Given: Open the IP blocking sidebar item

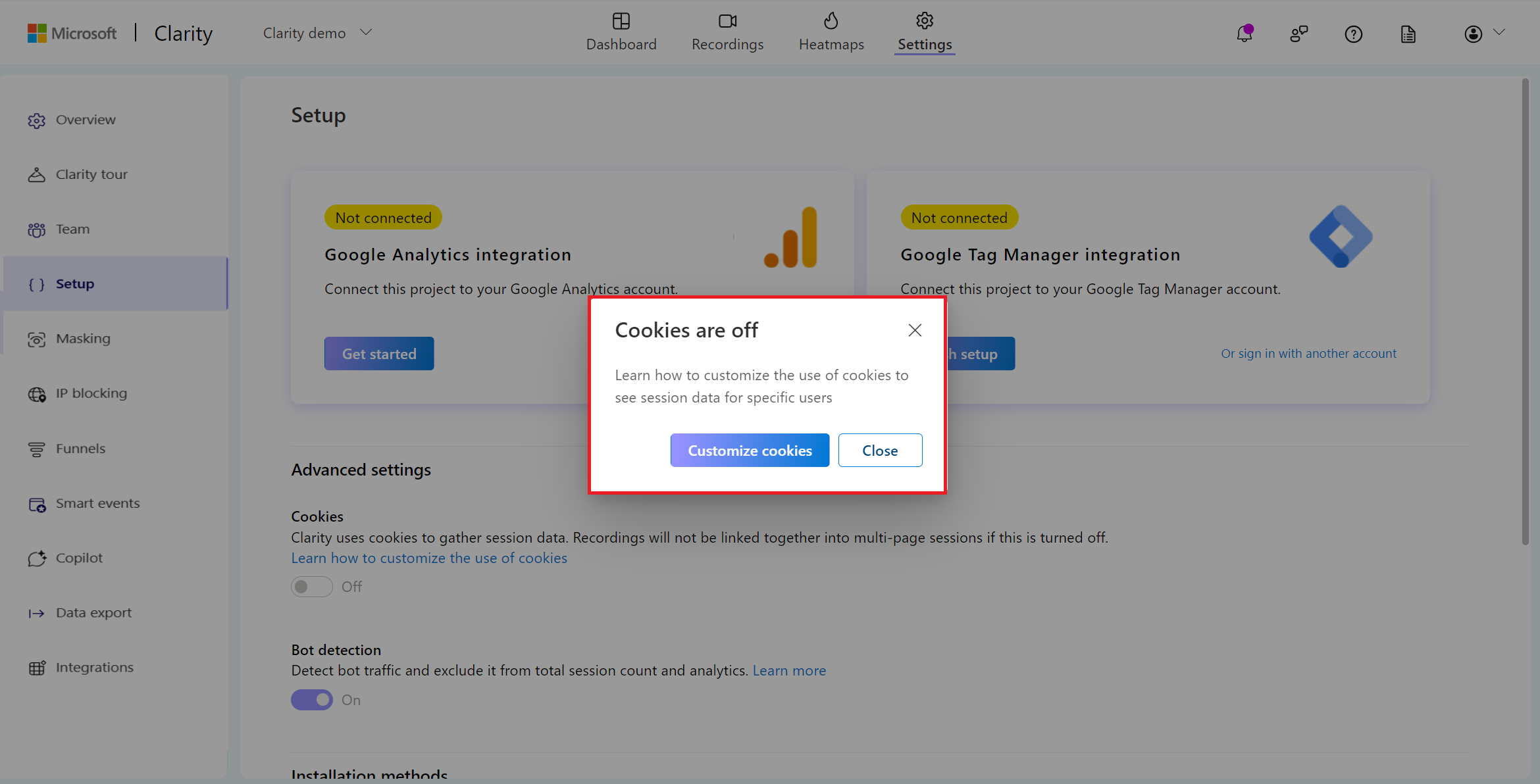Looking at the screenshot, I should click(91, 393).
